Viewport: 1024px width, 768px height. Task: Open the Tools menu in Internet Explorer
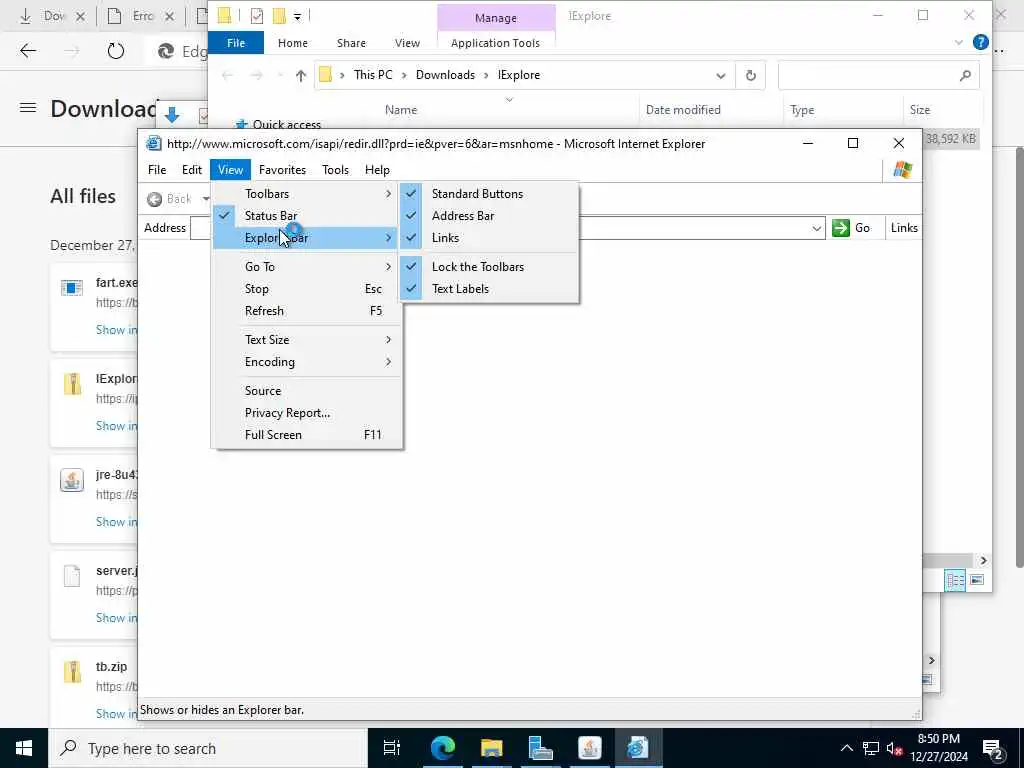(x=335, y=170)
